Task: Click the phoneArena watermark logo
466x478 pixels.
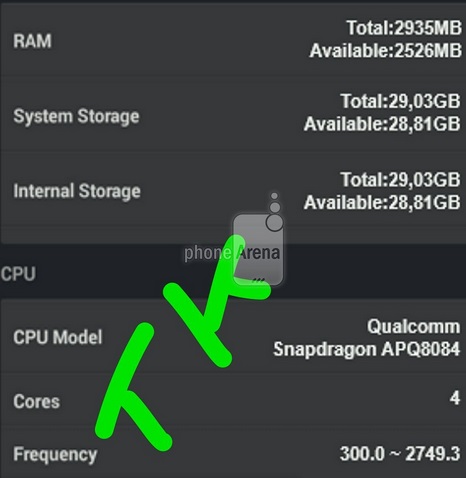Action: (233, 240)
